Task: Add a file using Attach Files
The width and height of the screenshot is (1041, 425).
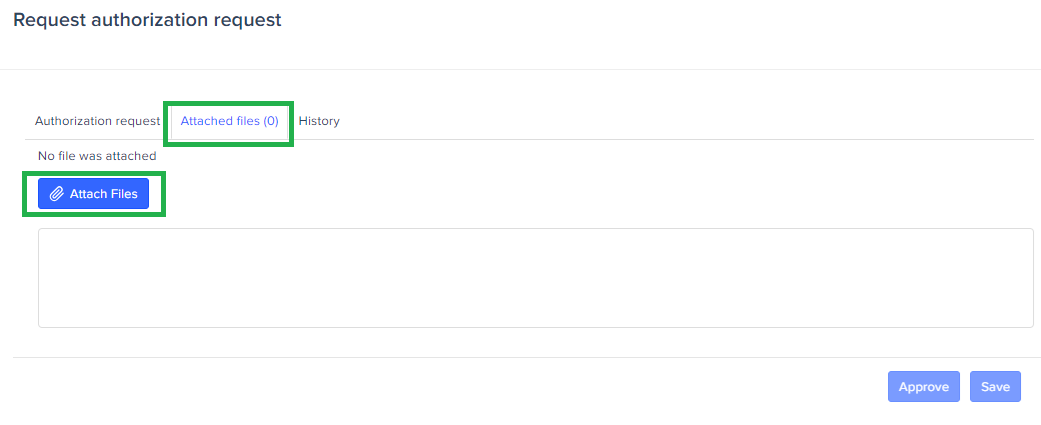Action: (x=94, y=194)
